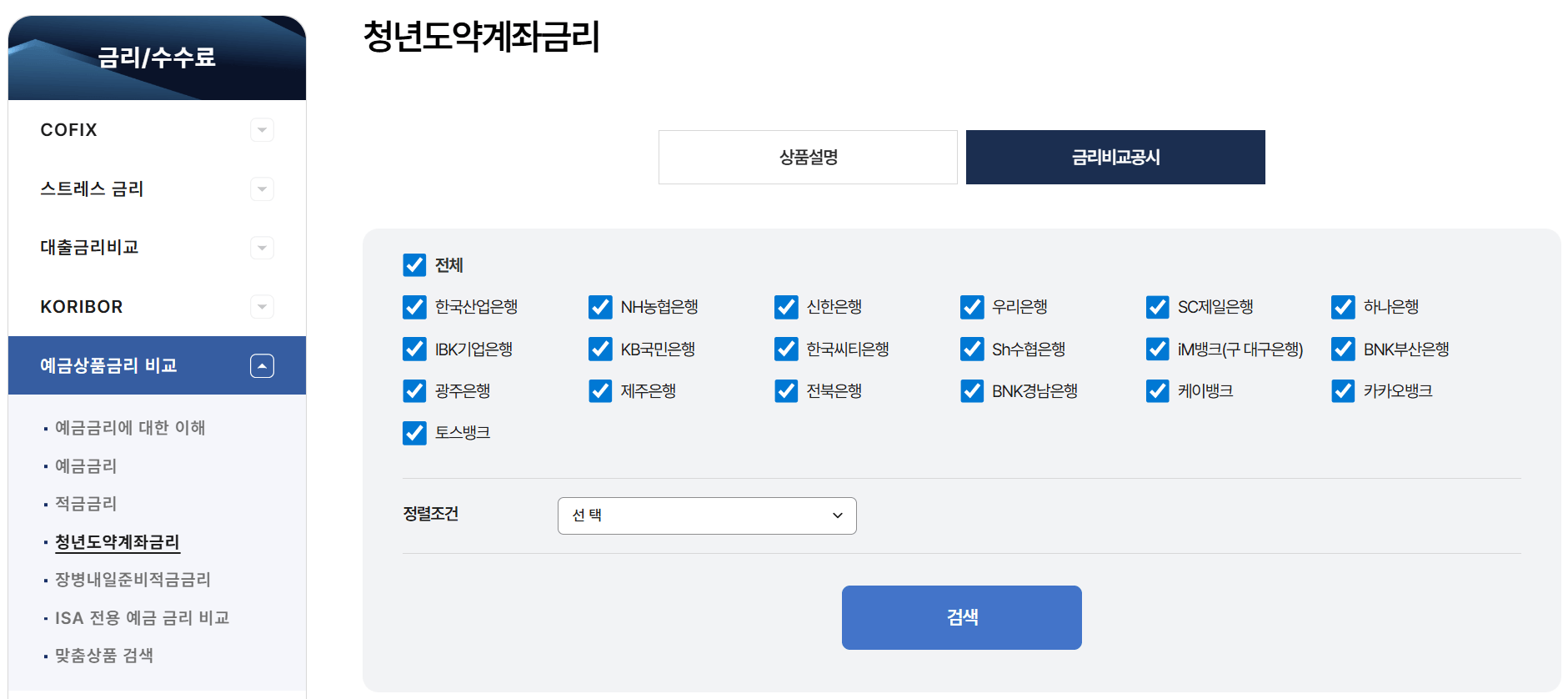1568x699 pixels.
Task: Open the KORIBOR sidebar menu item
Action: [157, 307]
